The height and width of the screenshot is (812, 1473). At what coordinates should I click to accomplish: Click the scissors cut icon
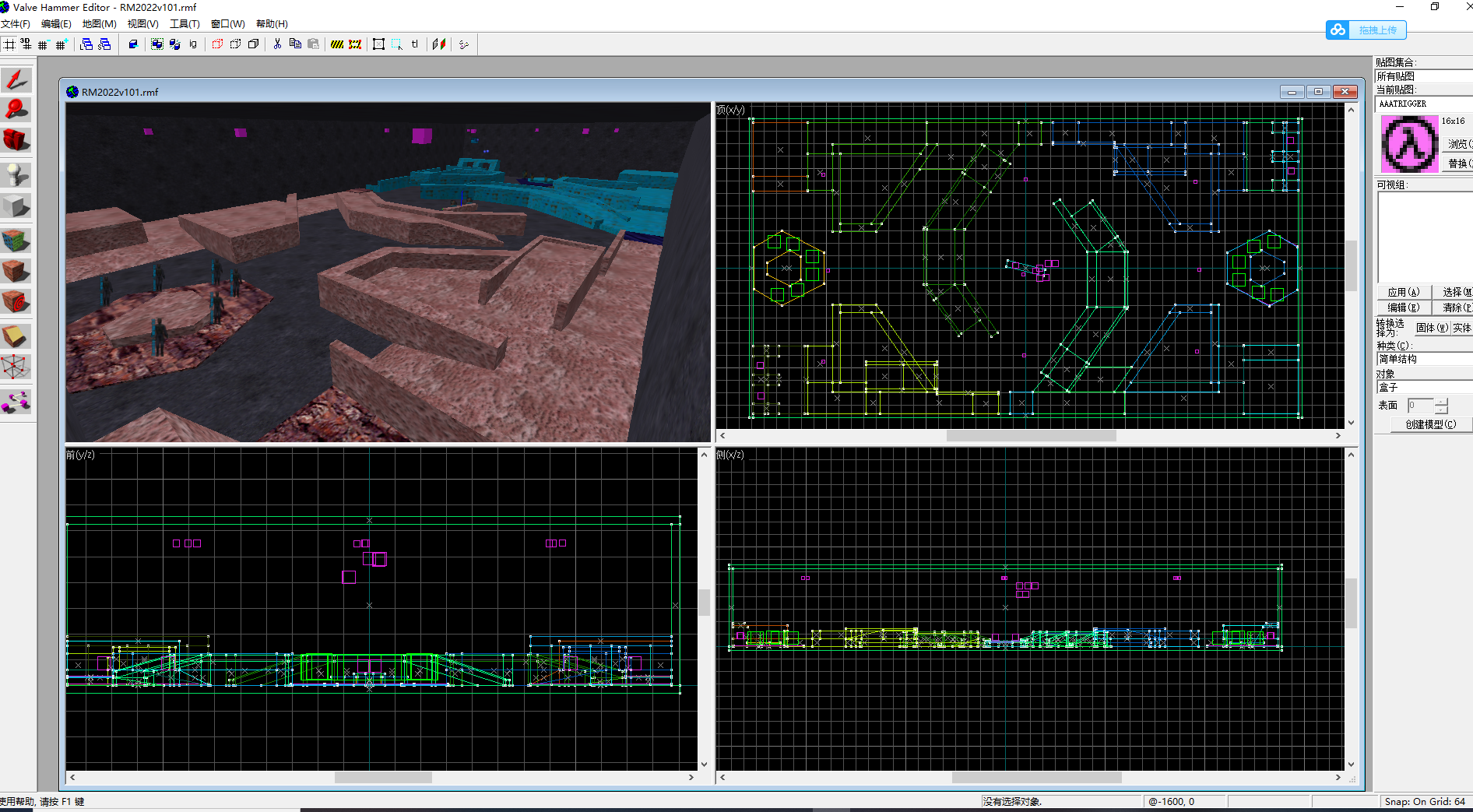[x=277, y=44]
